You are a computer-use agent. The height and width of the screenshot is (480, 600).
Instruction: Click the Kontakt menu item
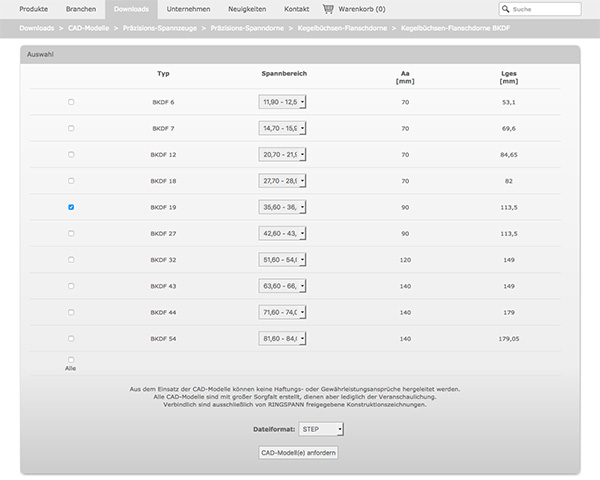(297, 9)
